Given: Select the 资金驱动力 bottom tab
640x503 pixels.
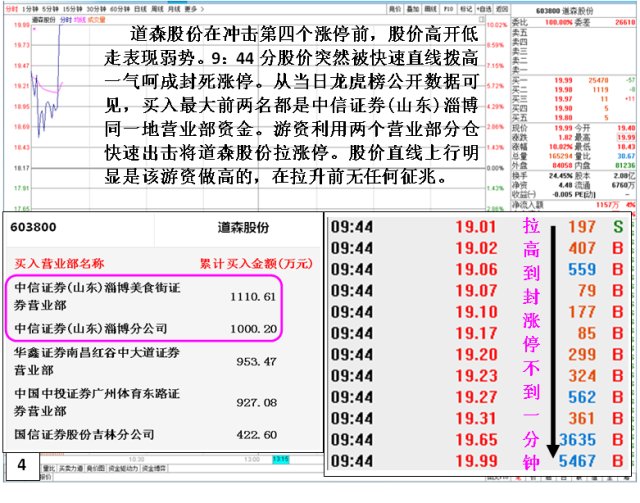Looking at the screenshot, I should tap(124, 467).
